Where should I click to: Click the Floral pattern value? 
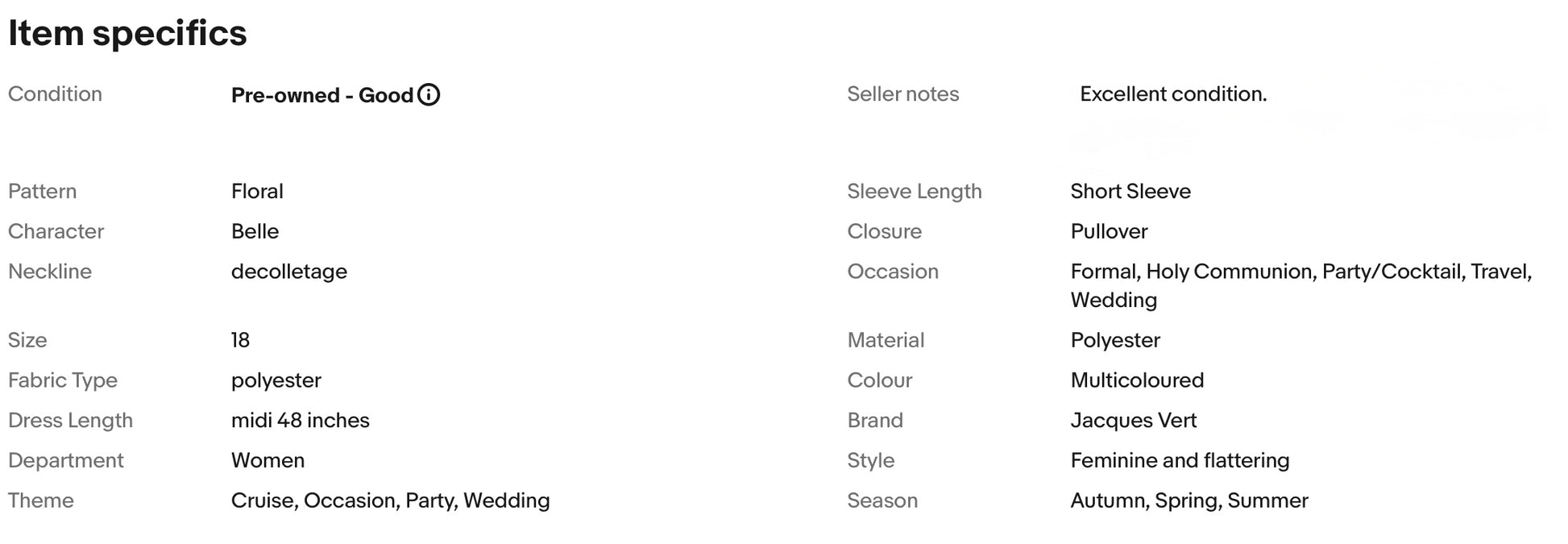click(257, 191)
